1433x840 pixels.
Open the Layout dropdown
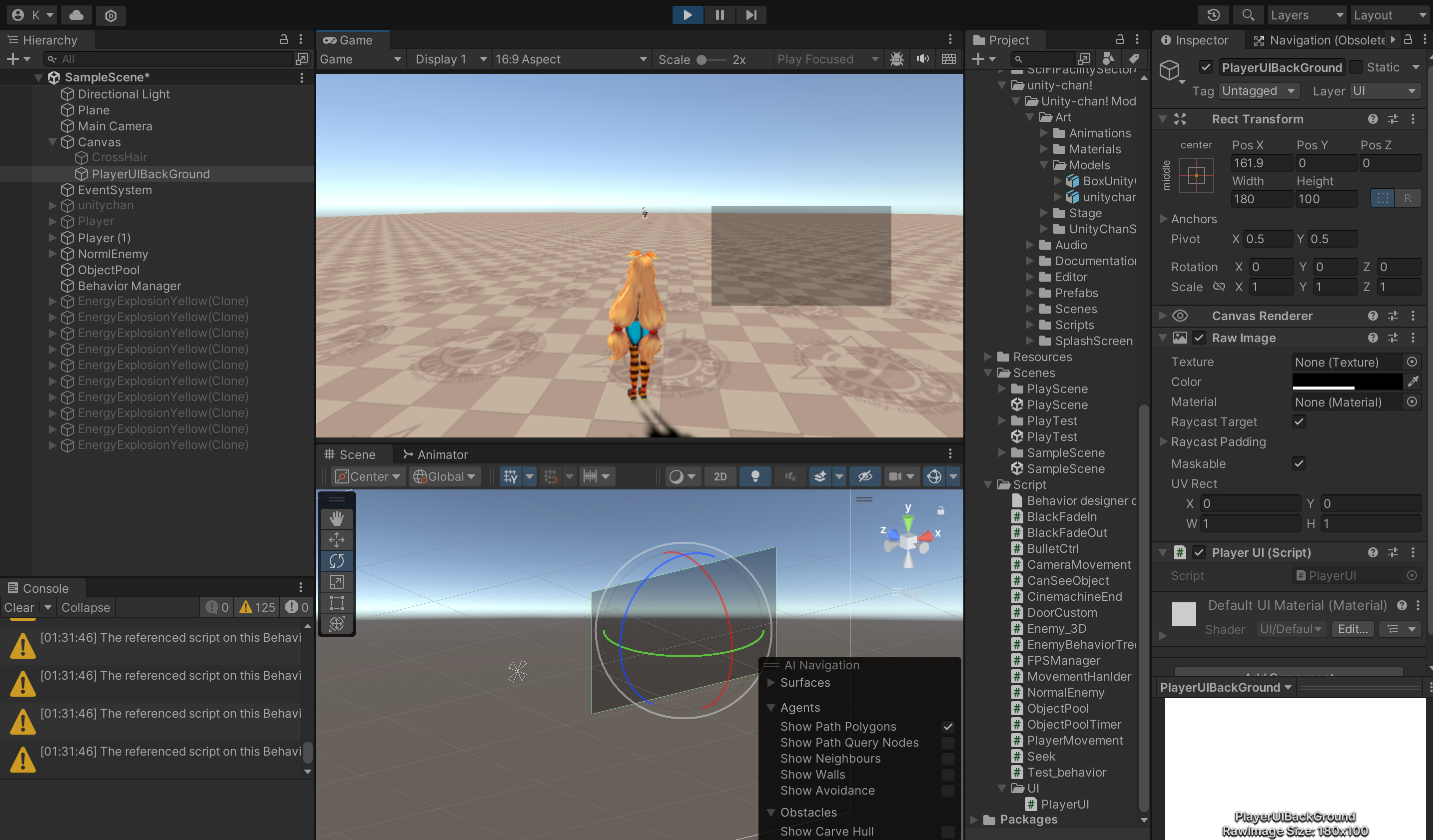(x=1391, y=15)
